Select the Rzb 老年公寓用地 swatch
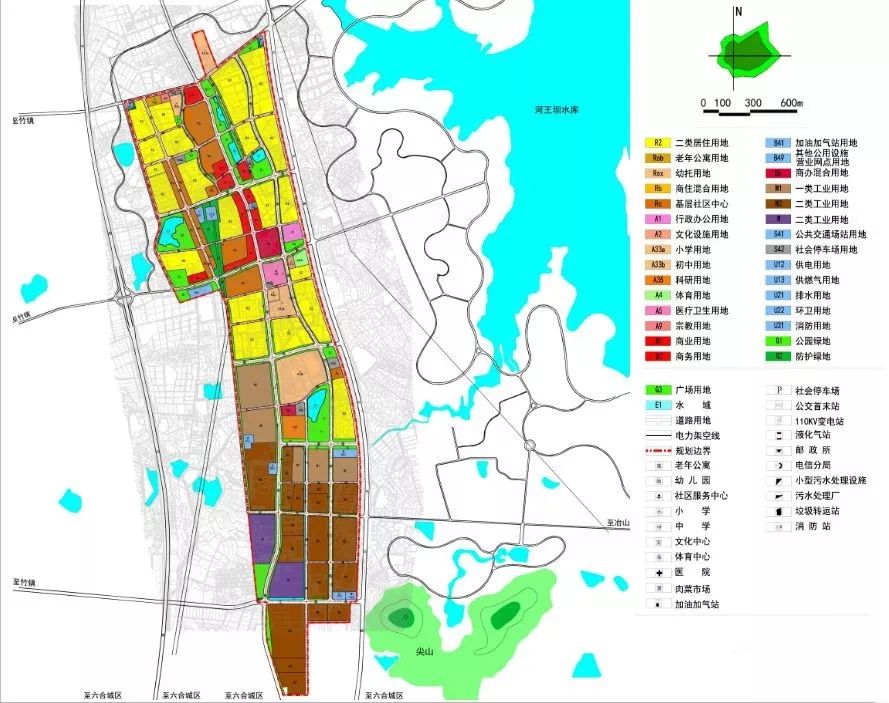 coord(659,158)
